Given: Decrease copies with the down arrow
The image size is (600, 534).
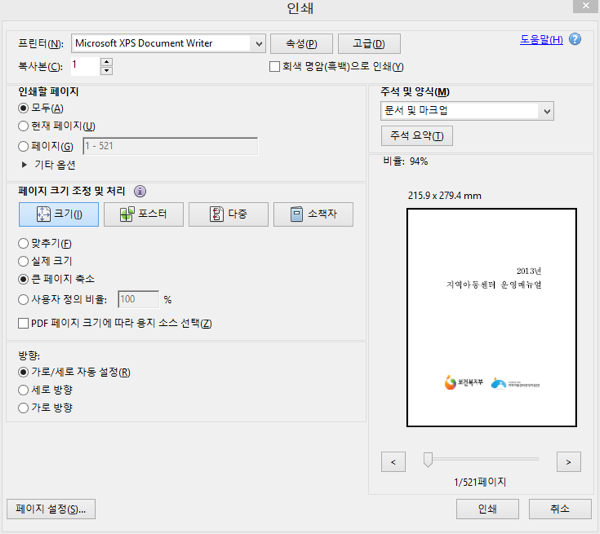Looking at the screenshot, I should tap(106, 70).
